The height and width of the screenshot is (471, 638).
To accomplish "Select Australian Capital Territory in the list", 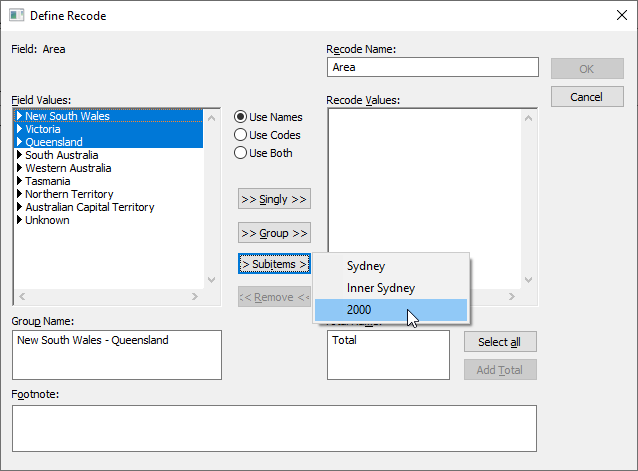I will [90, 208].
